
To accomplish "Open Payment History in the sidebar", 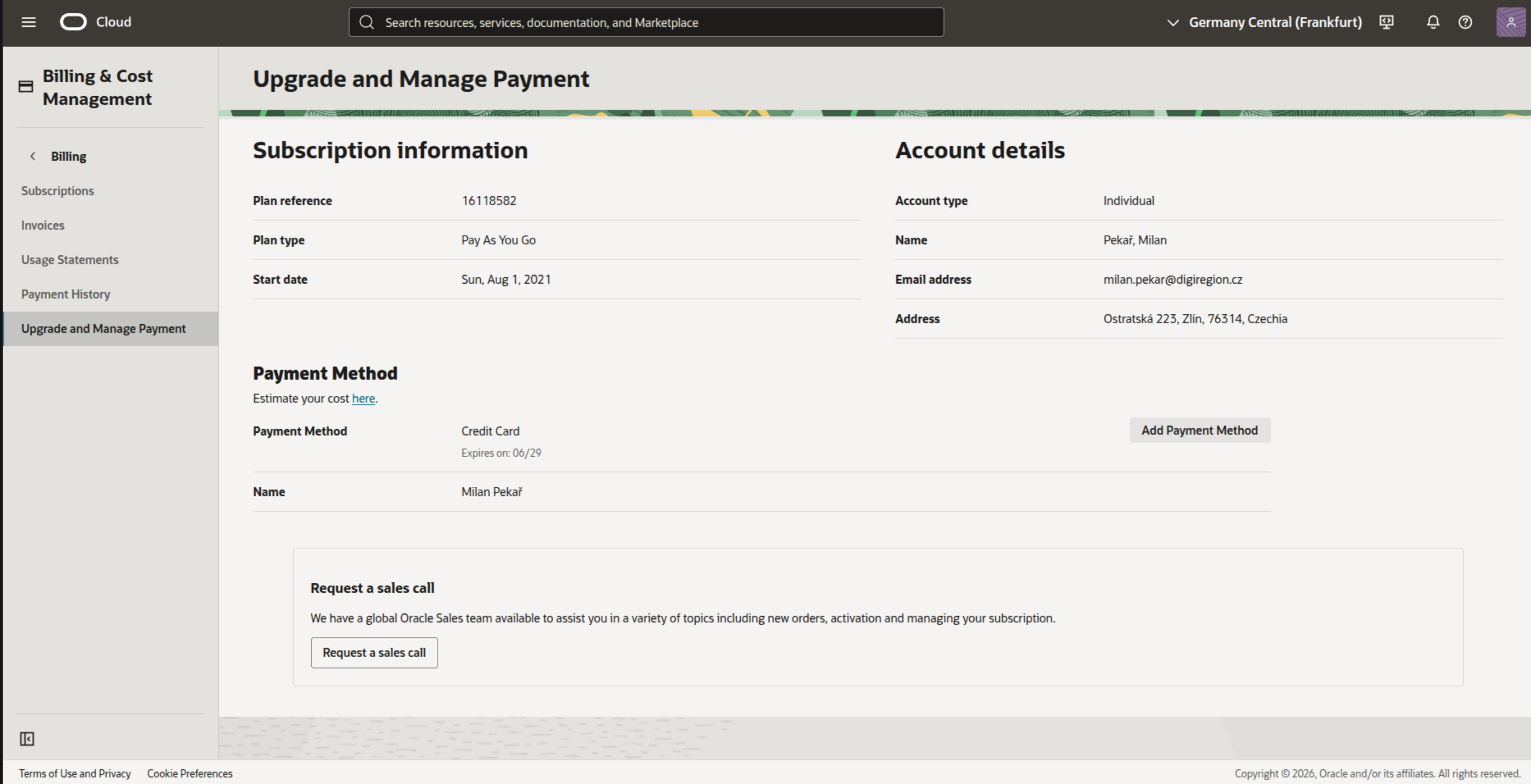I will click(66, 294).
